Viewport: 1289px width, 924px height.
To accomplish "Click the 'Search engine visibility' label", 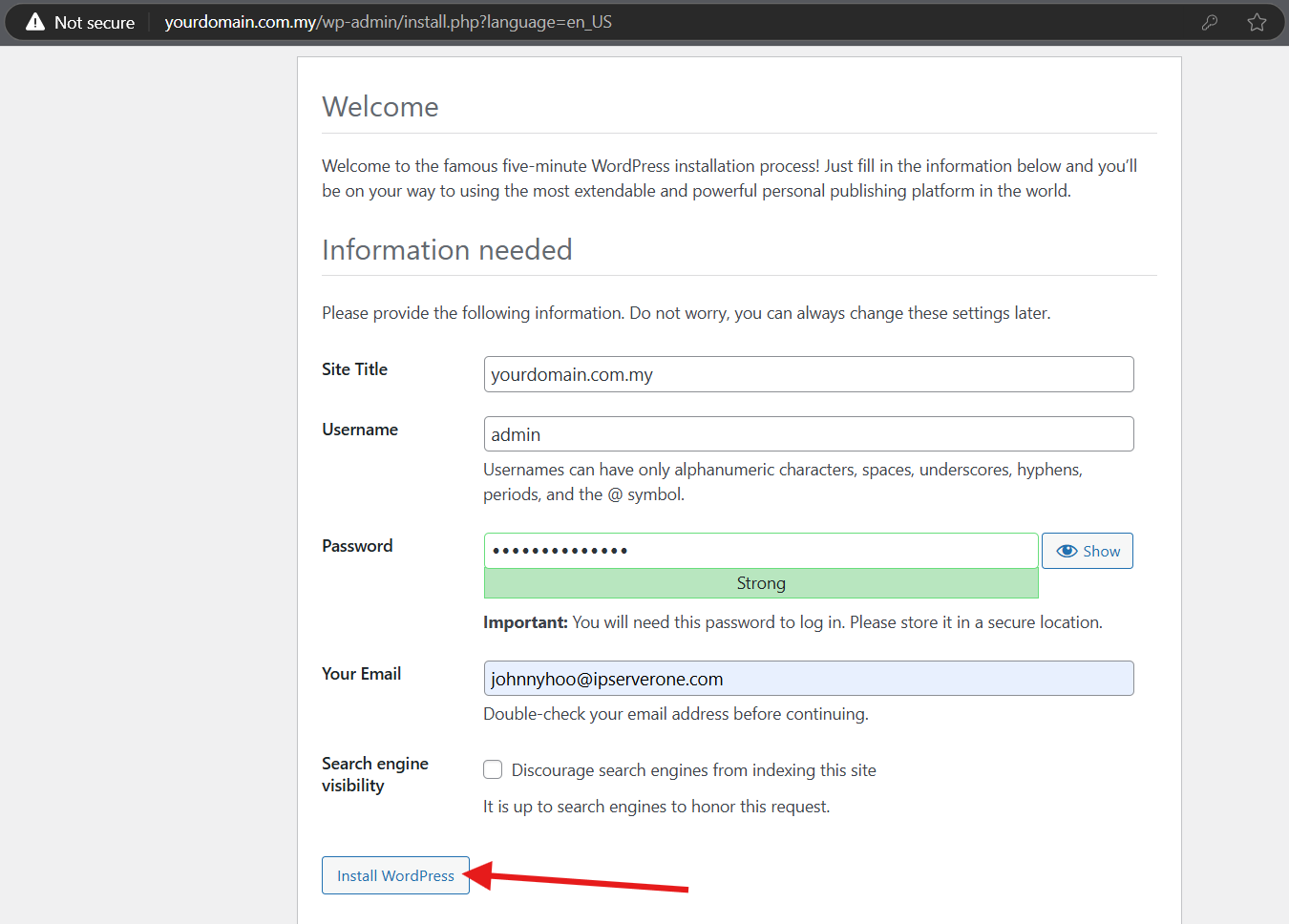I will tap(374, 774).
